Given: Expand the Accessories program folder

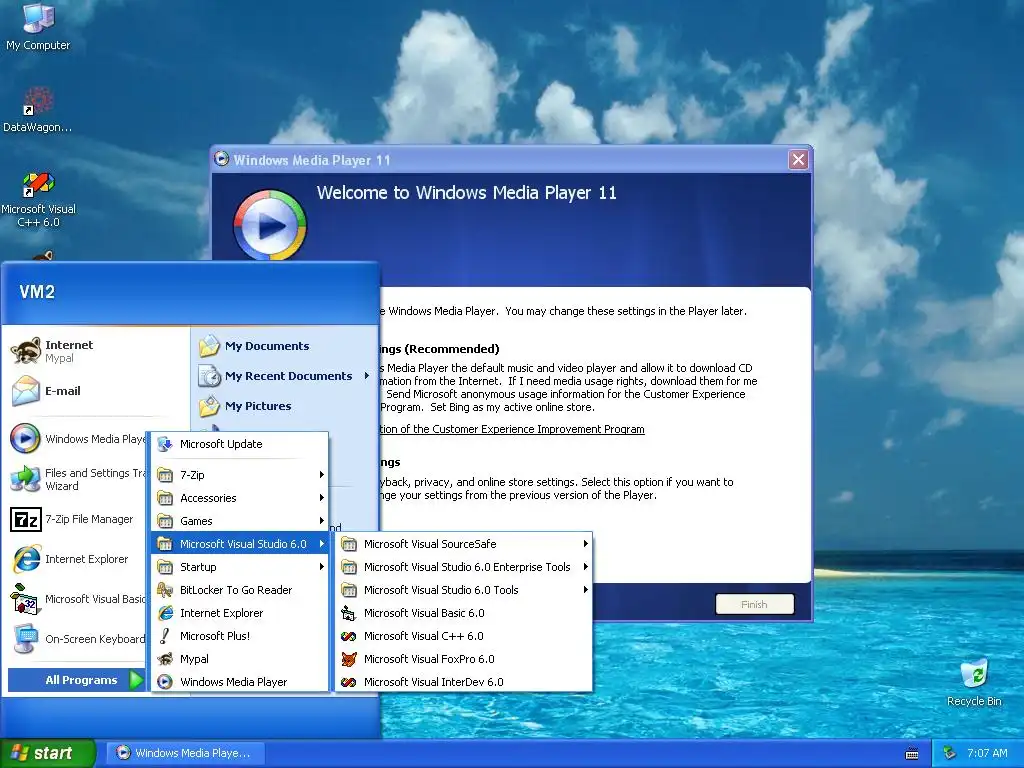Looking at the screenshot, I should point(240,498).
